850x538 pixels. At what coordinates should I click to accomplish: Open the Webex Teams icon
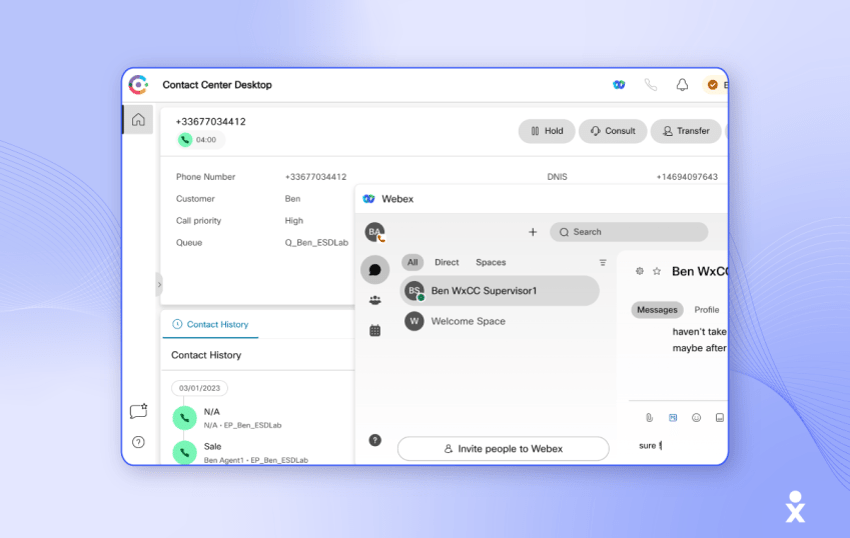click(x=375, y=300)
